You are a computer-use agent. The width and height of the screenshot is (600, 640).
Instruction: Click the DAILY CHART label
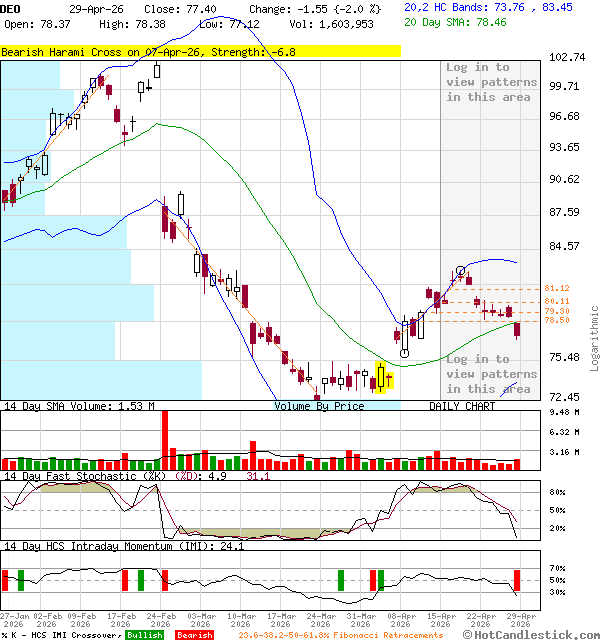click(462, 406)
